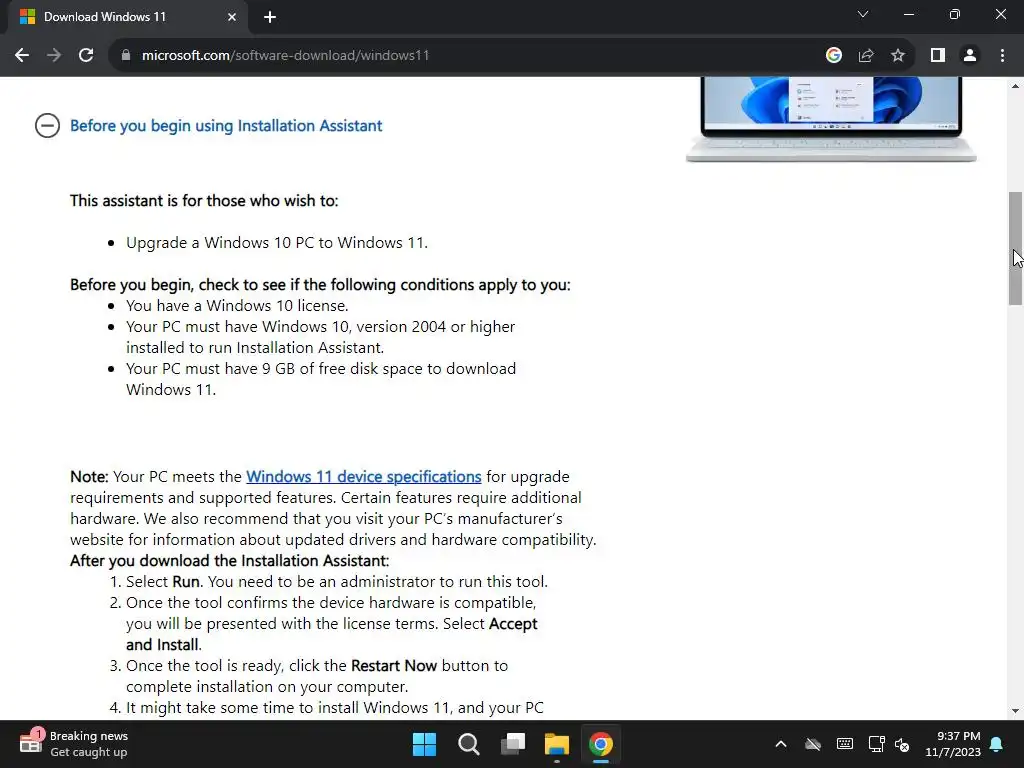View site information lock icon
The image size is (1024, 768).
pos(126,56)
